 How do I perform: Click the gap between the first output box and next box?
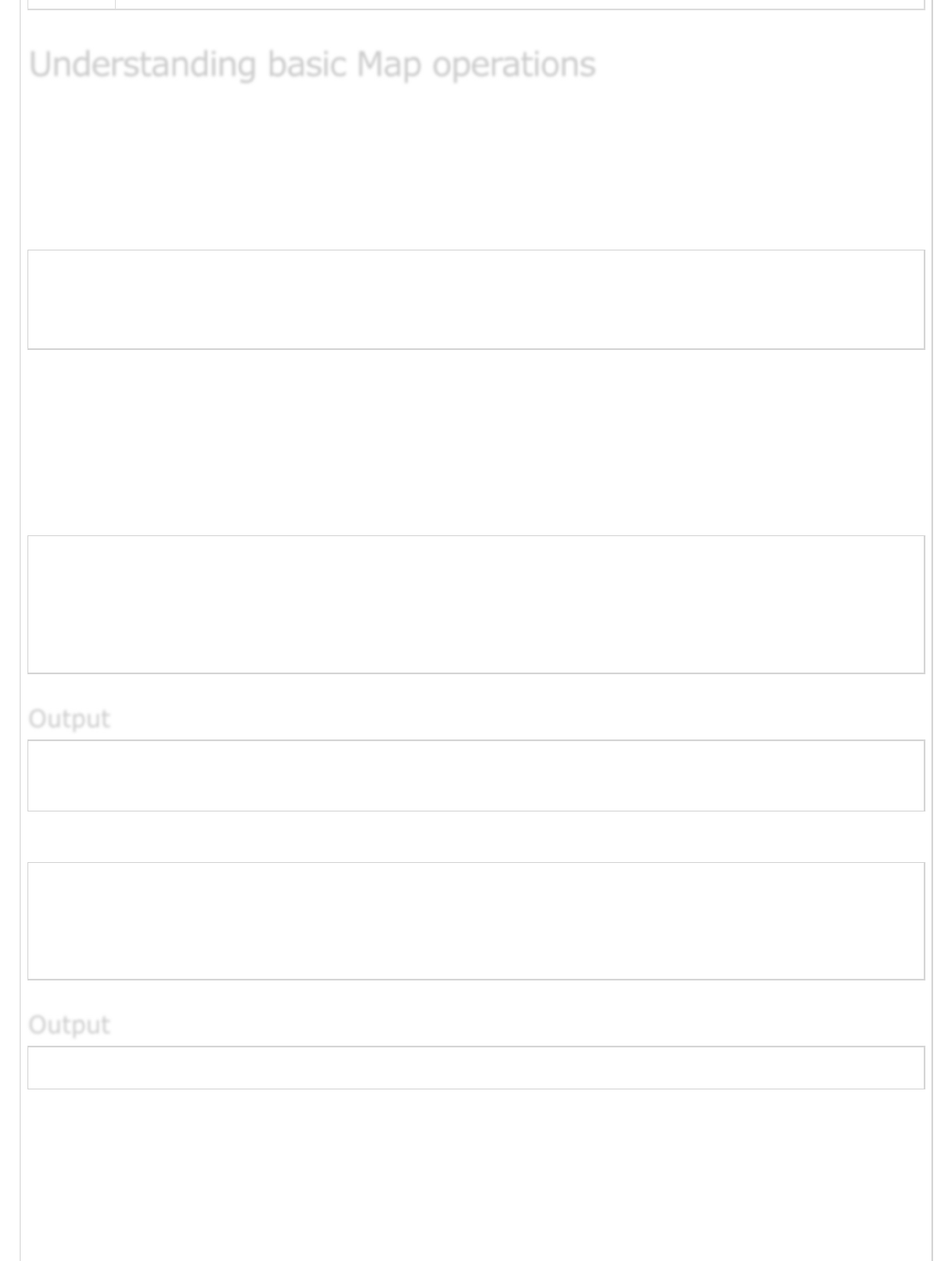pos(476,837)
